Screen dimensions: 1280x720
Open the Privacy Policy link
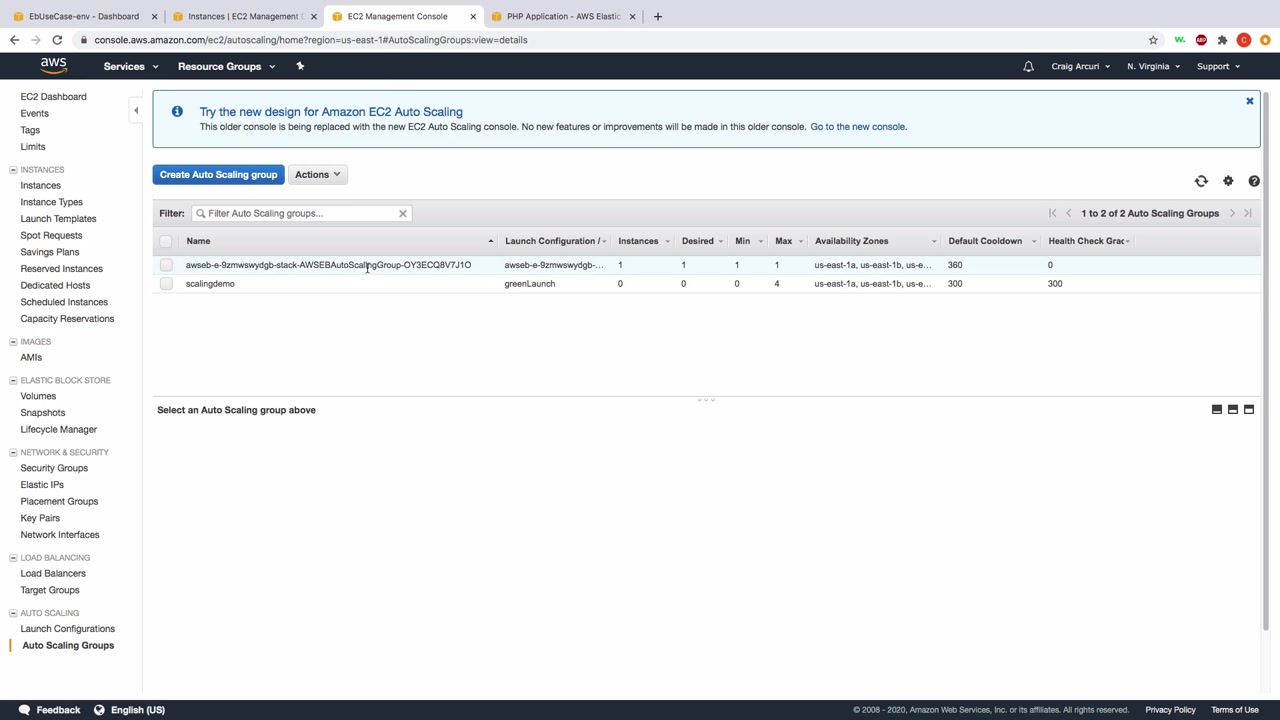(x=1170, y=710)
